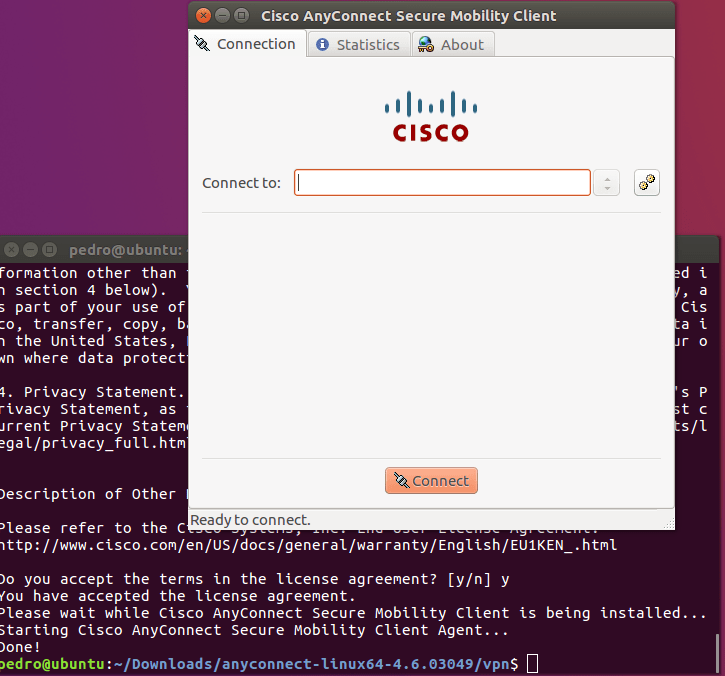Click the resize grip of AnyConnect window
Image resolution: width=725 pixels, height=676 pixels.
[x=669, y=524]
